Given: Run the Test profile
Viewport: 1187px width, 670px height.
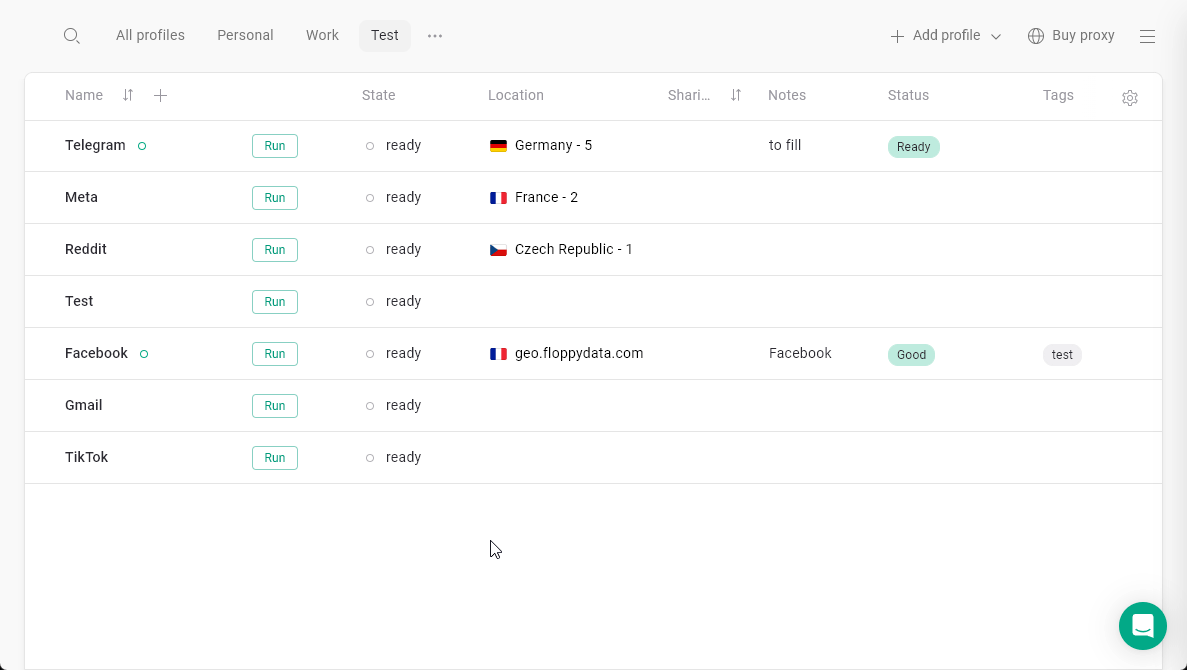Looking at the screenshot, I should pos(275,301).
